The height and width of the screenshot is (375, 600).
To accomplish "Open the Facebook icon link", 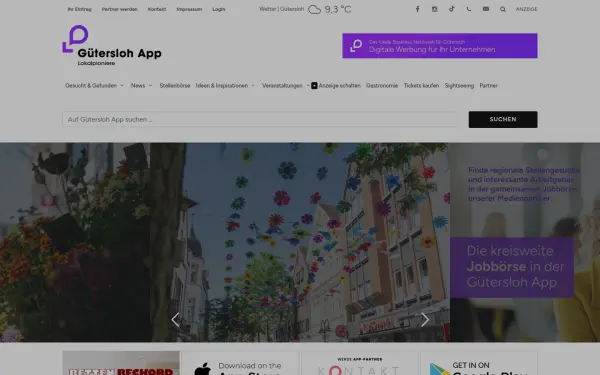I will pos(417,9).
